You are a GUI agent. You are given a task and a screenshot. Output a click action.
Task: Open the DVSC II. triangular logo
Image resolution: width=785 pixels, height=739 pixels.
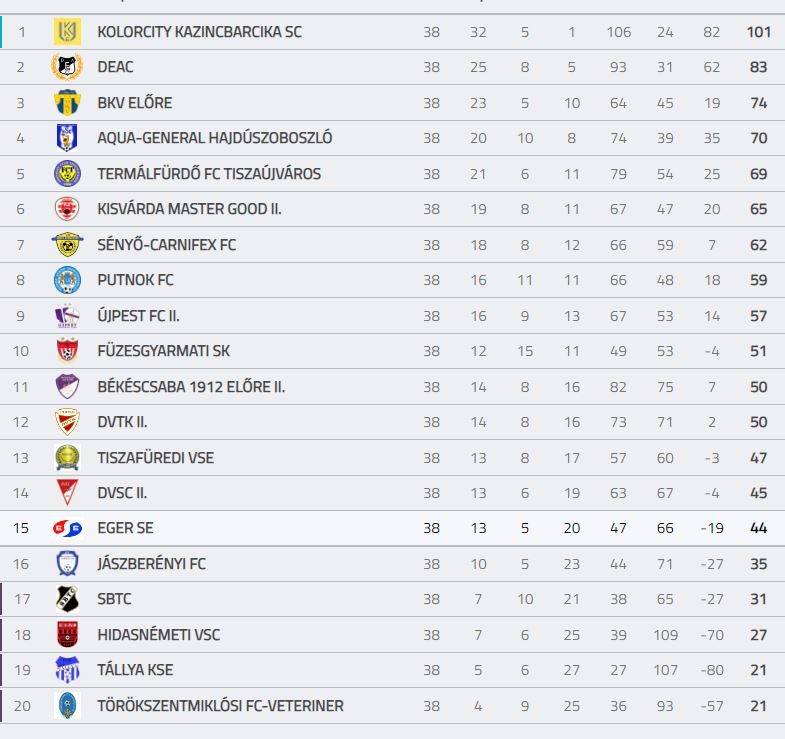tap(67, 493)
